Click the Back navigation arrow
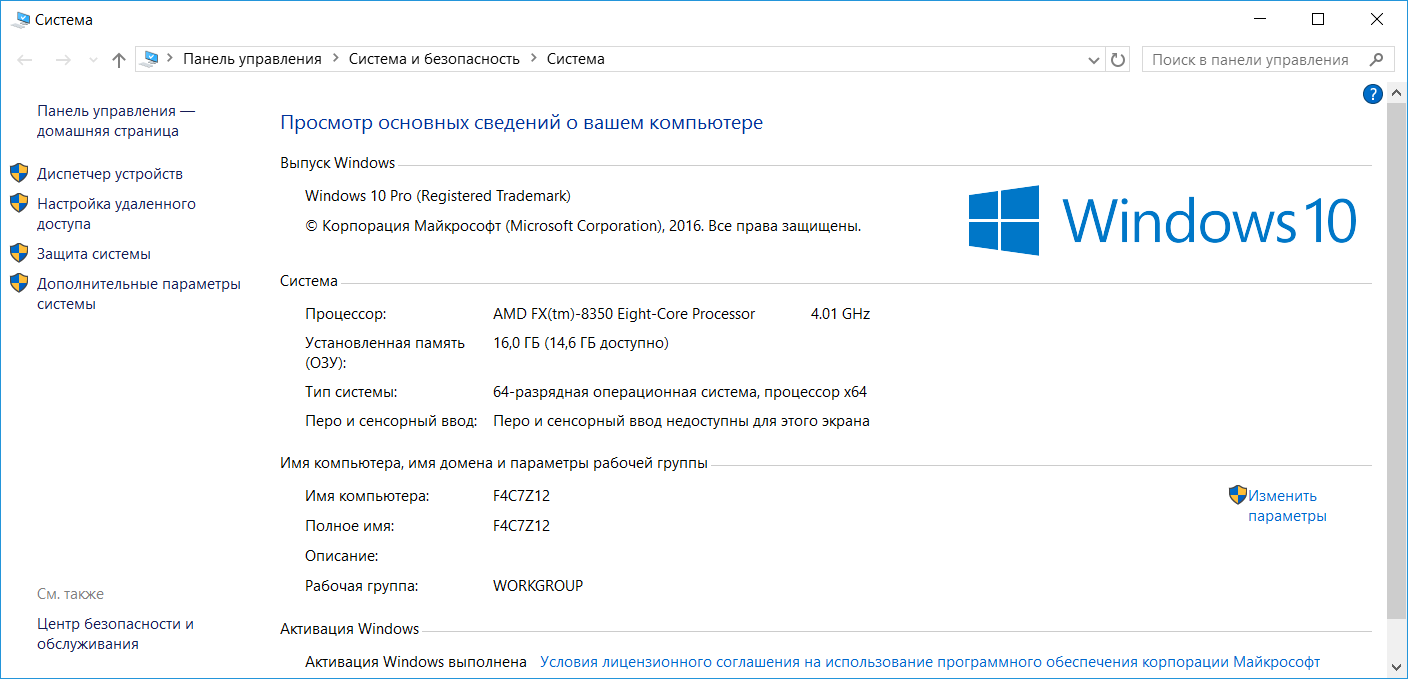 tap(26, 60)
